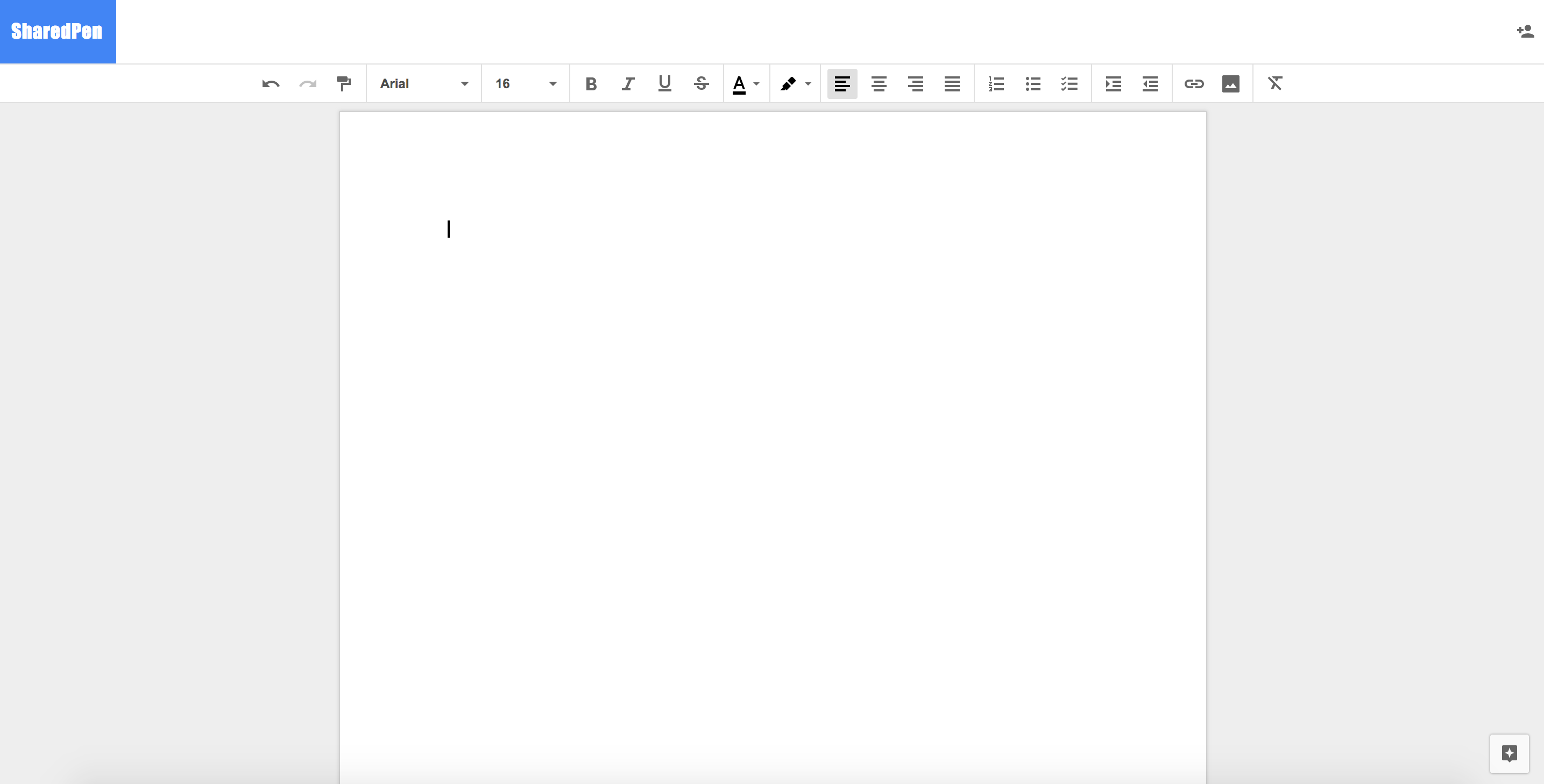Click the redo arrow icon

[308, 84]
